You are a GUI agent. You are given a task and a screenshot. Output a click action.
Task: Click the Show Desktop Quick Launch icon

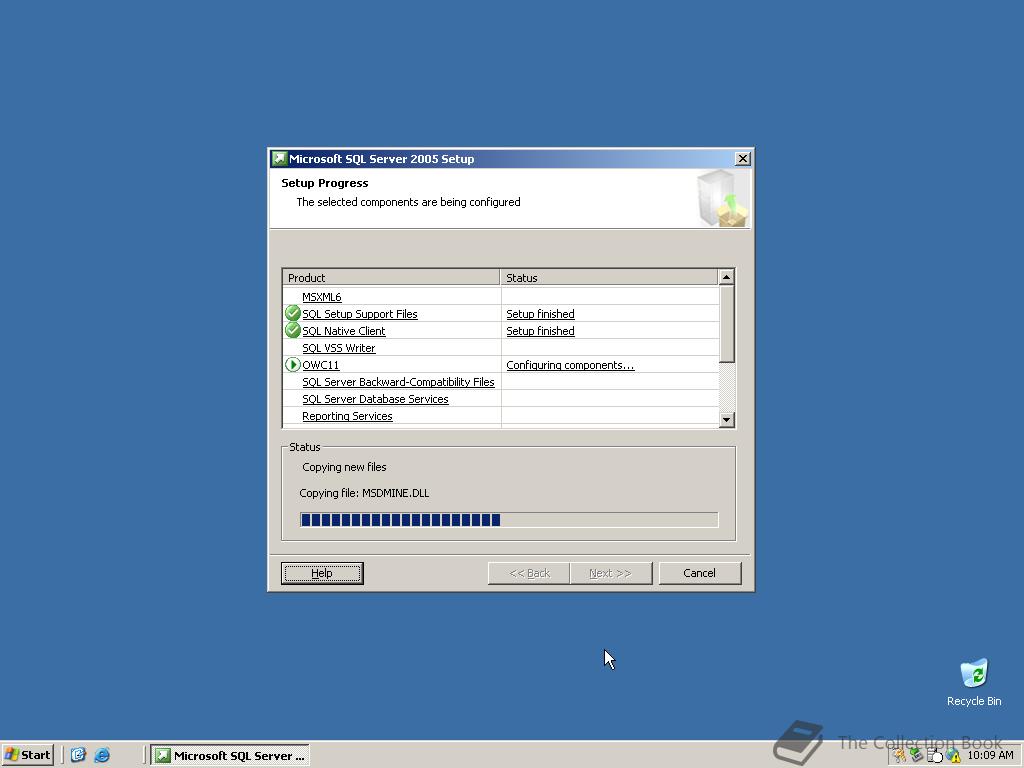(x=78, y=756)
